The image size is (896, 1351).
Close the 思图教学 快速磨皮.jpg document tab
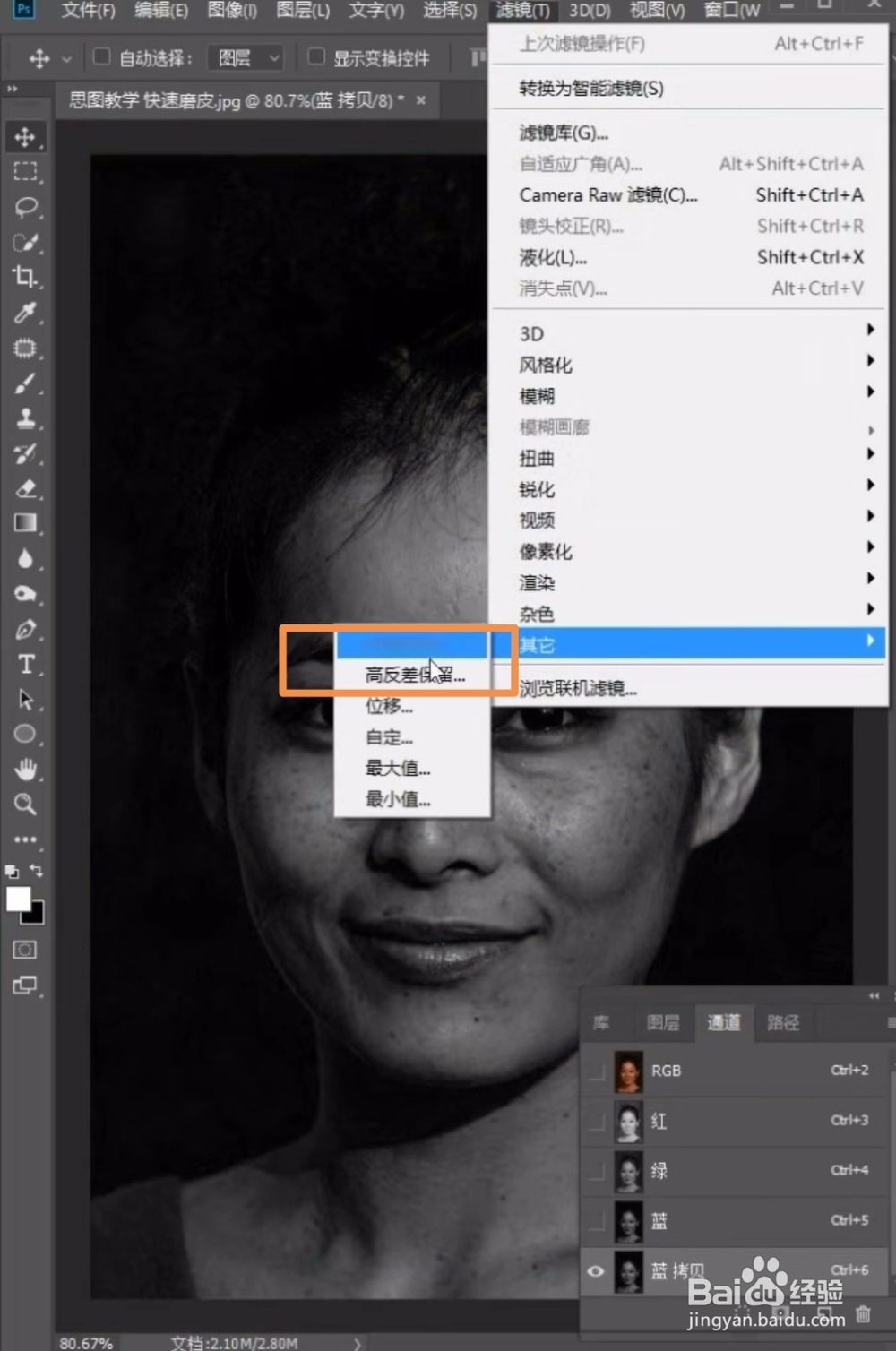[x=421, y=99]
